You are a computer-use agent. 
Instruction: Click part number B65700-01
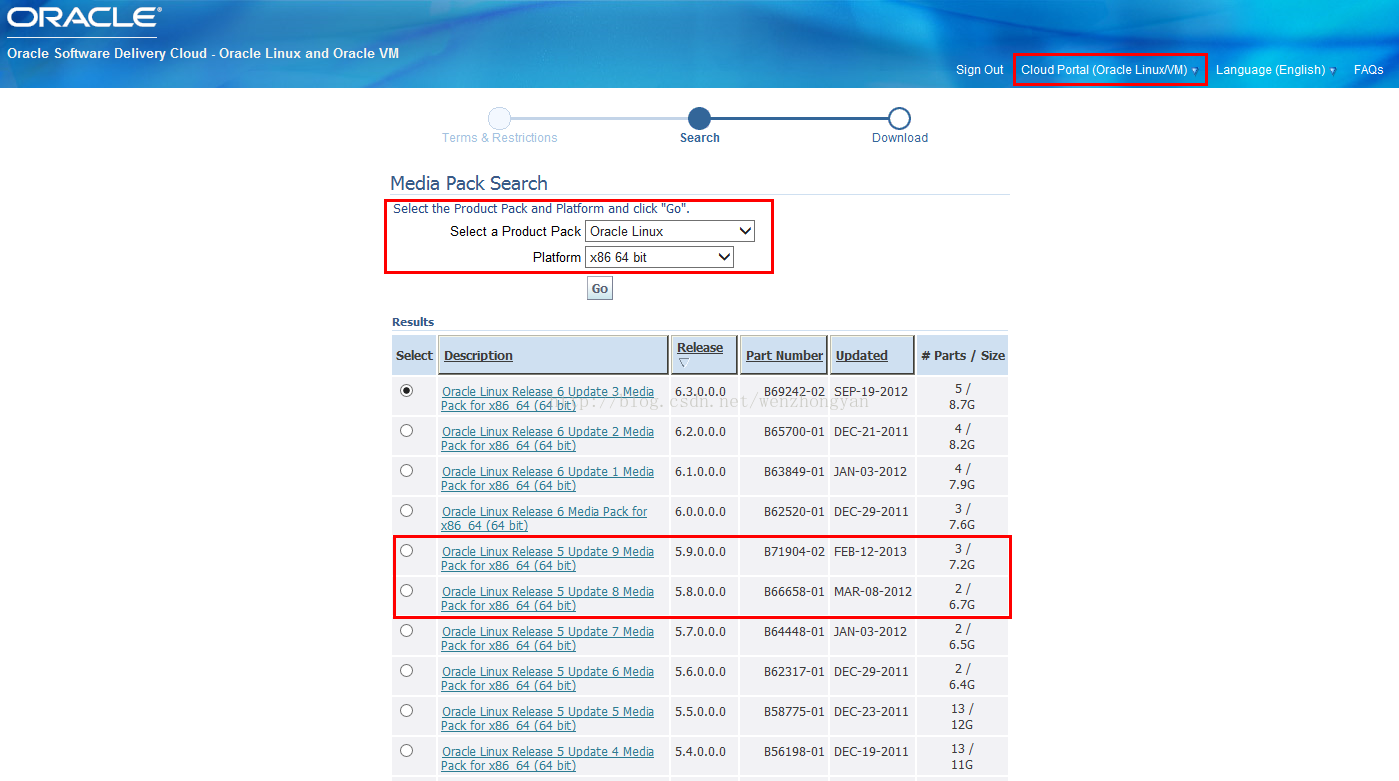794,431
